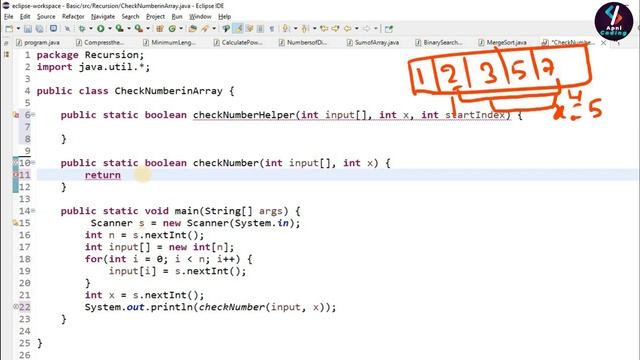Viewport: 640px width, 360px height.
Task: Switch to the CalculatePow... editor tab
Action: pos(238,42)
